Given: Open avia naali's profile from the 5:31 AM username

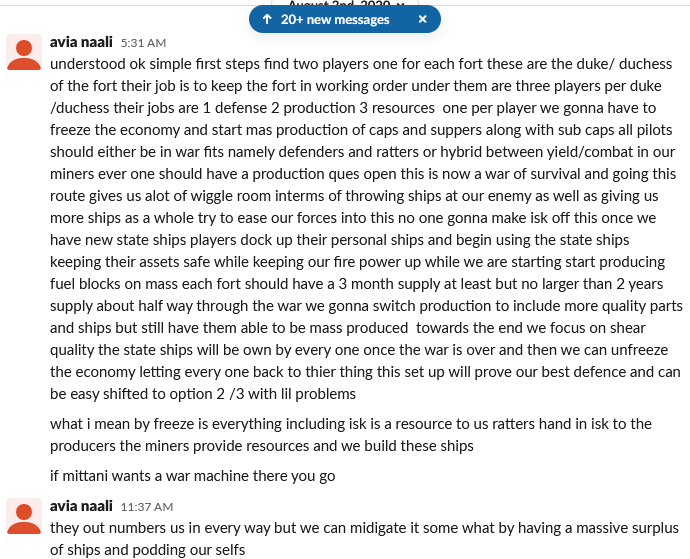Looking at the screenshot, I should click(x=81, y=42).
